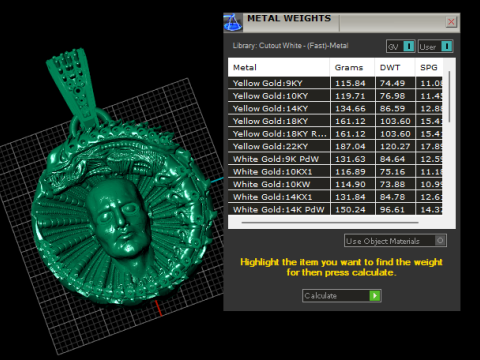Click the 115.84 grams value
This screenshot has width=480, height=360.
350,83
